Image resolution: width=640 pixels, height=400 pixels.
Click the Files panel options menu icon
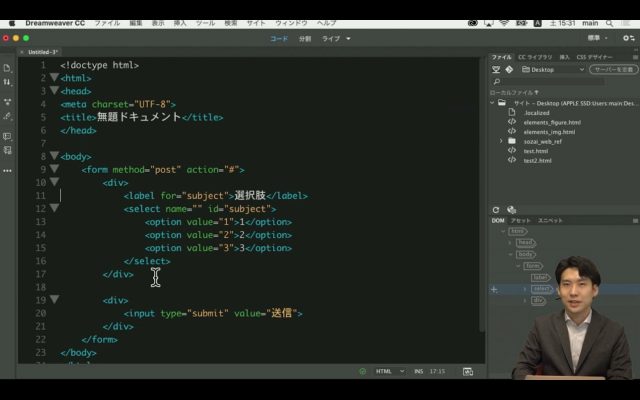click(635, 57)
